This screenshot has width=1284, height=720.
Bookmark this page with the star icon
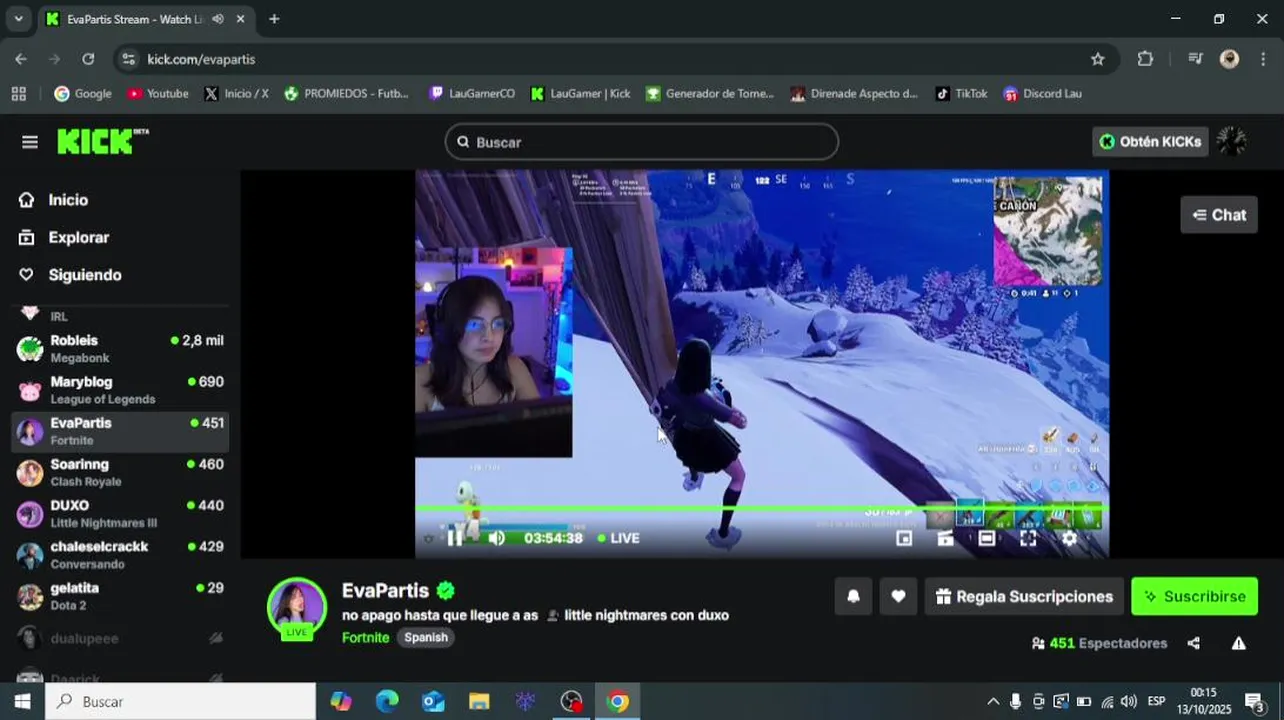(x=1097, y=59)
